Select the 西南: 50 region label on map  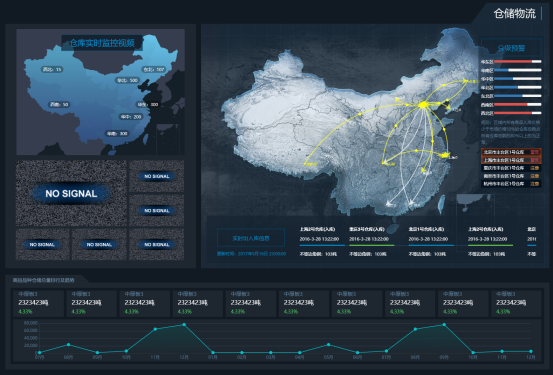[x=59, y=104]
